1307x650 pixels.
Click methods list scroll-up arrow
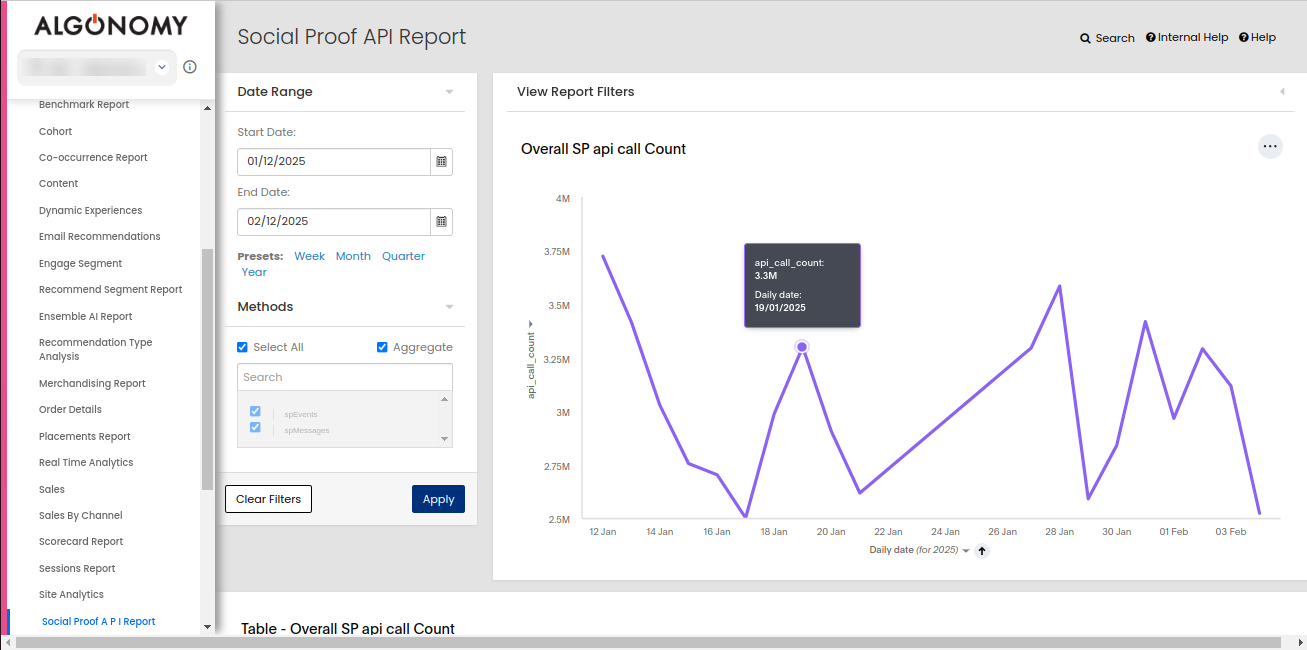[444, 399]
